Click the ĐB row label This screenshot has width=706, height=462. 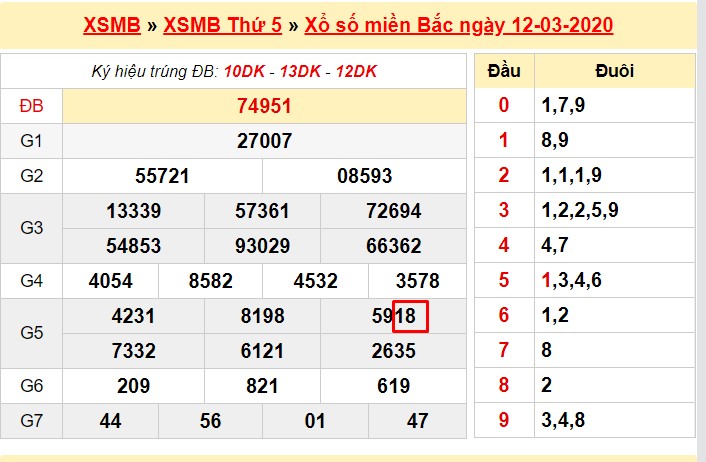31,106
